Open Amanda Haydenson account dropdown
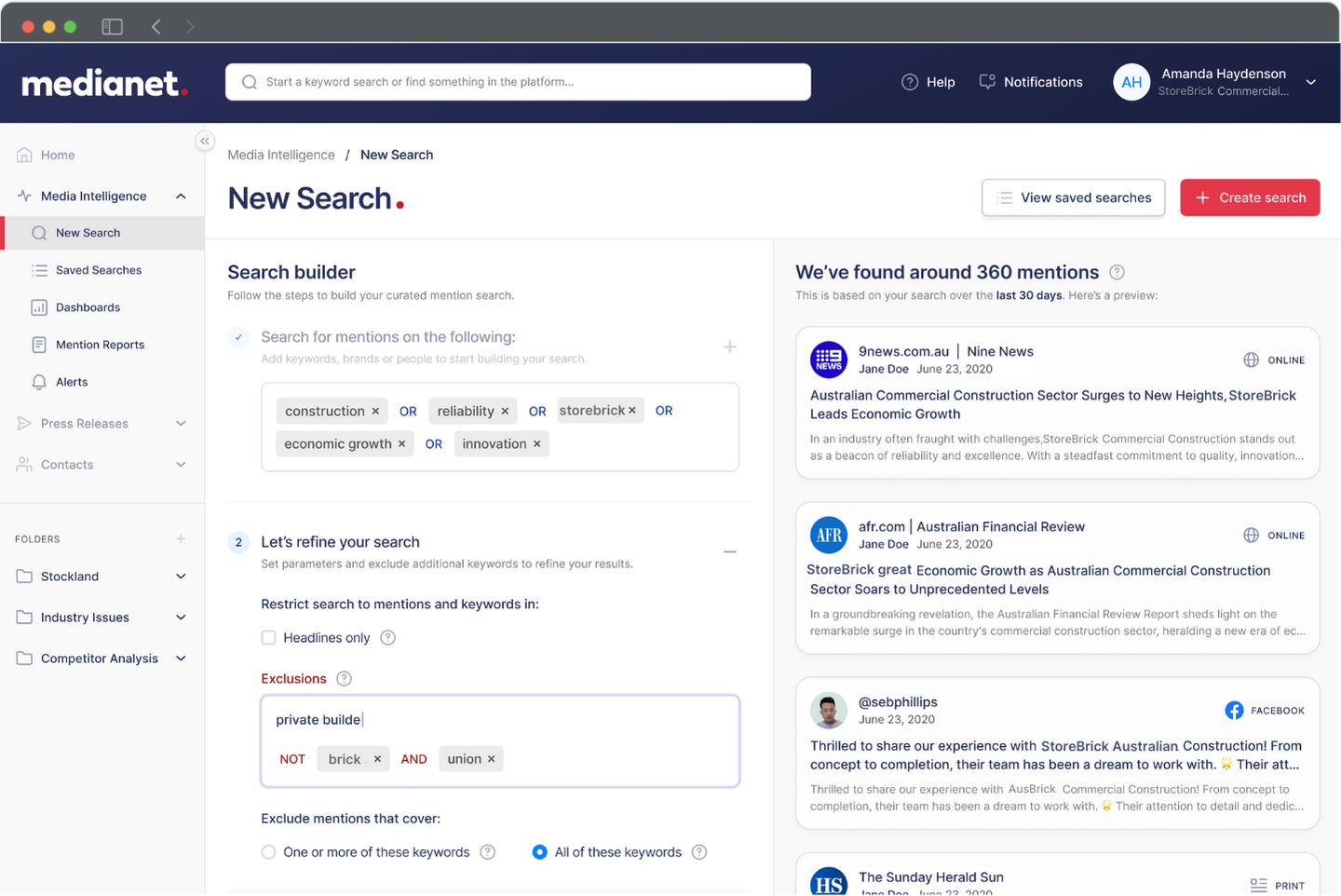1341x896 pixels. tap(1310, 82)
